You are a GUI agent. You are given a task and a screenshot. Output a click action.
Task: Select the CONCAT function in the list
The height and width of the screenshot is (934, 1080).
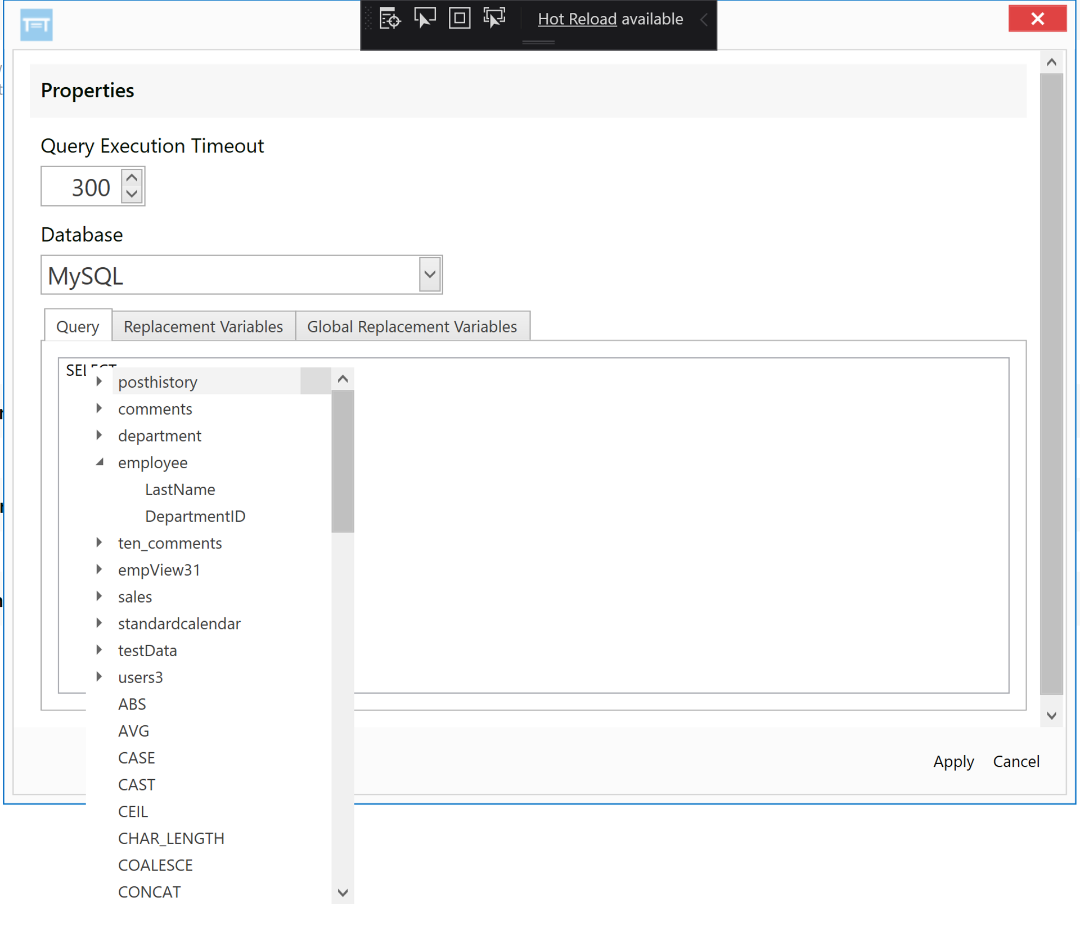(149, 891)
